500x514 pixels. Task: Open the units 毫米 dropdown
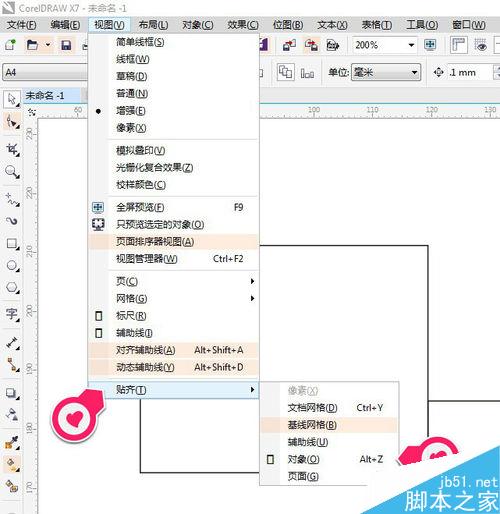[x=414, y=72]
